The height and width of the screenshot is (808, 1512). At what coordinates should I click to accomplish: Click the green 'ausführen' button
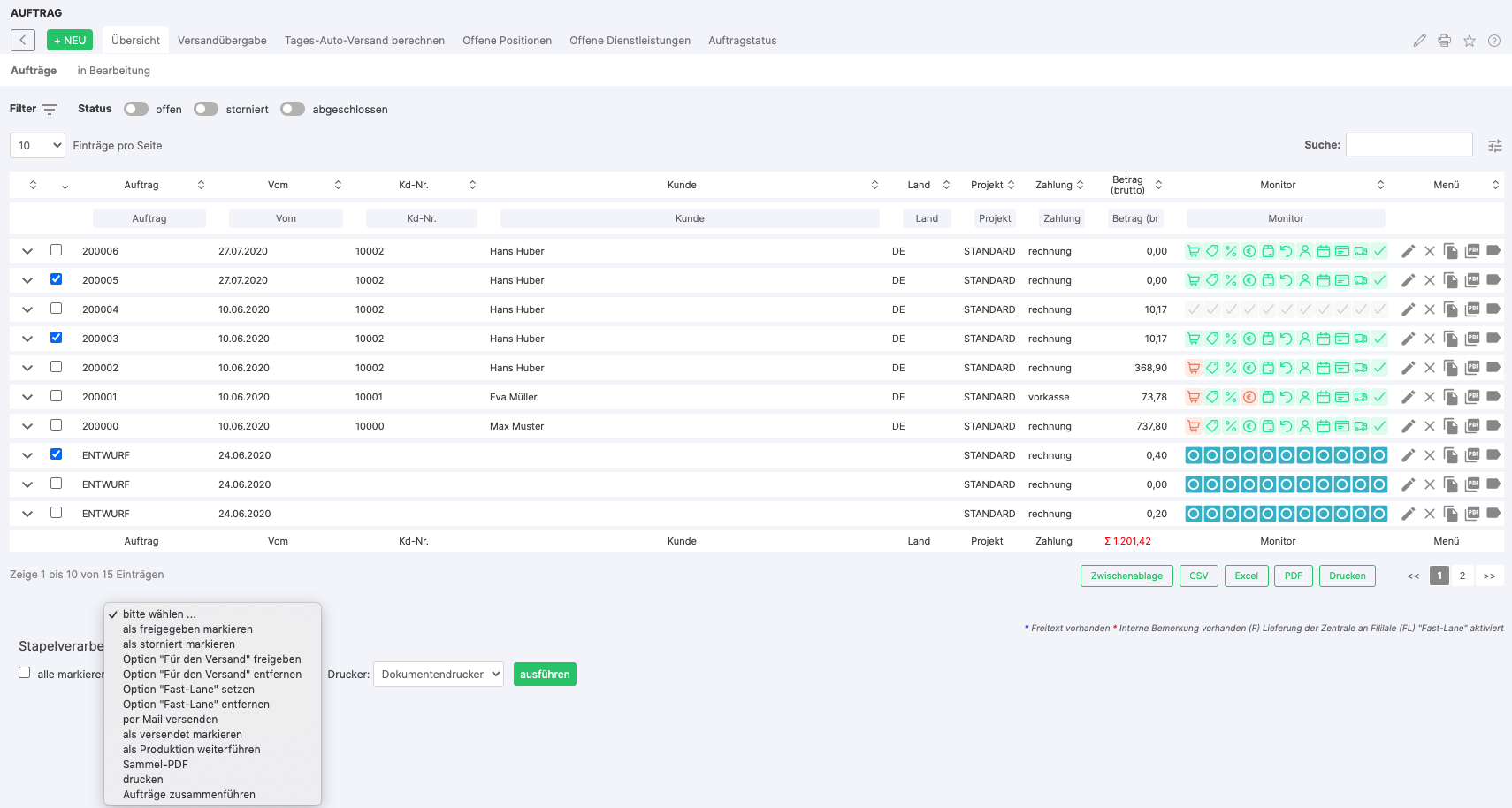click(x=545, y=675)
